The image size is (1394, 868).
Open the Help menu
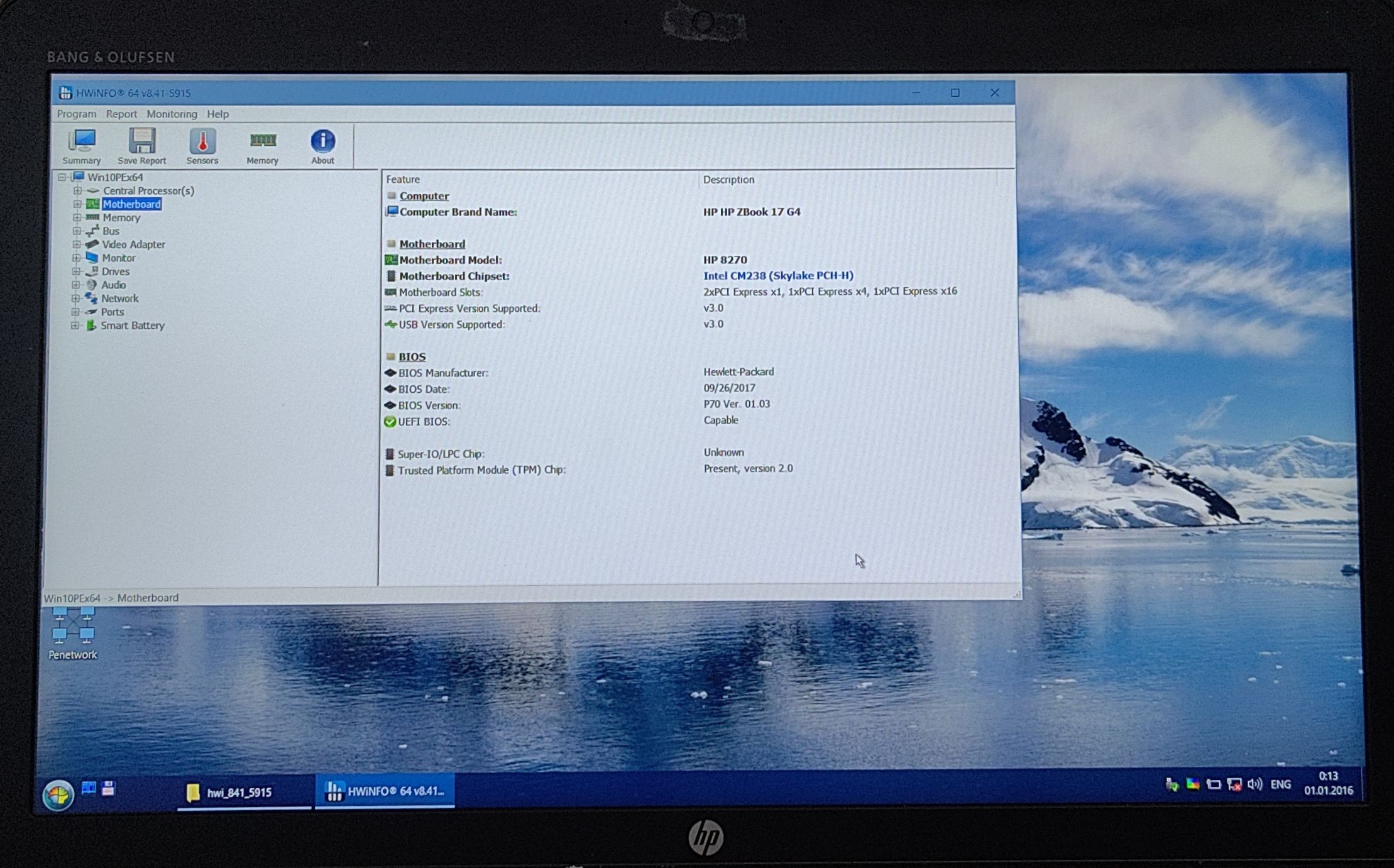(x=218, y=114)
